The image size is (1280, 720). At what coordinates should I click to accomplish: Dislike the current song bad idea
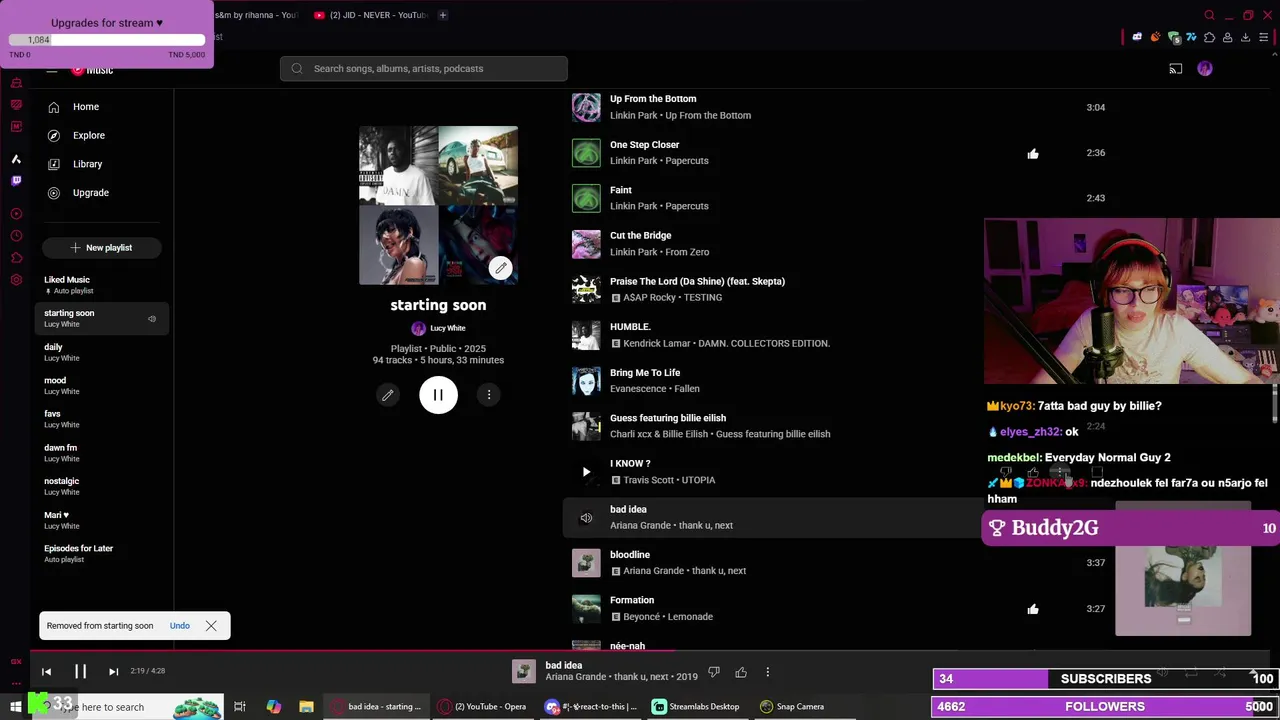click(714, 672)
